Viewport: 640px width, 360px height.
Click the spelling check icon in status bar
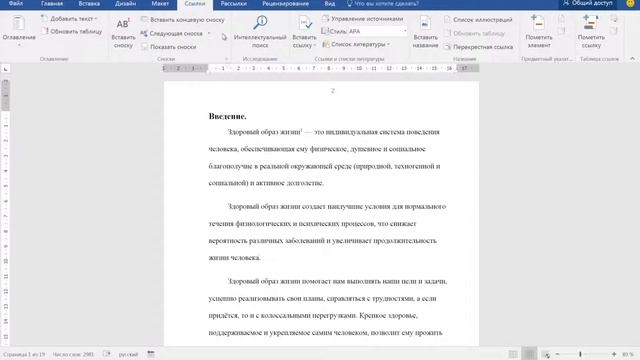tap(107, 354)
